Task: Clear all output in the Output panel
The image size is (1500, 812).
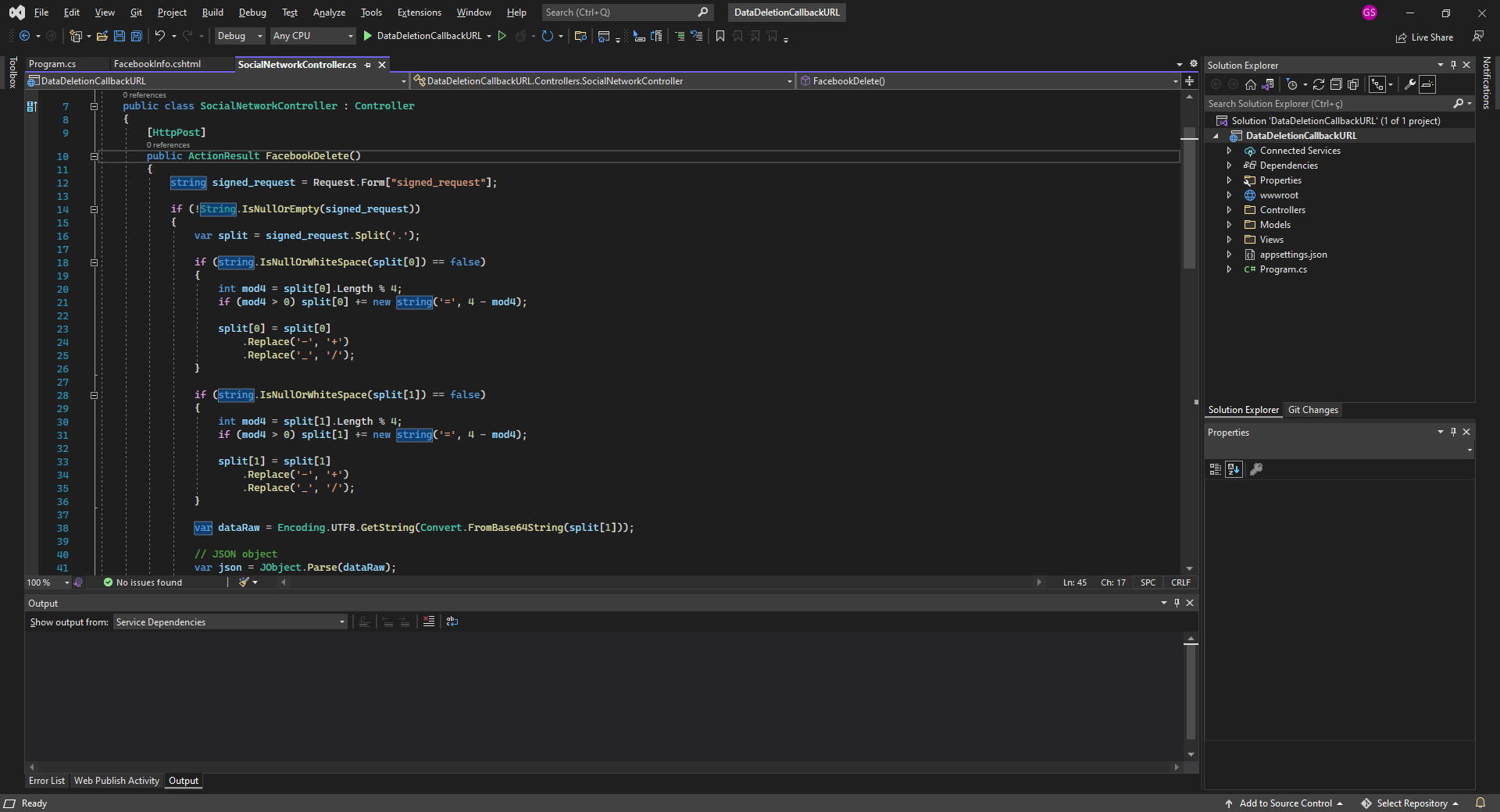Action: 428,621
